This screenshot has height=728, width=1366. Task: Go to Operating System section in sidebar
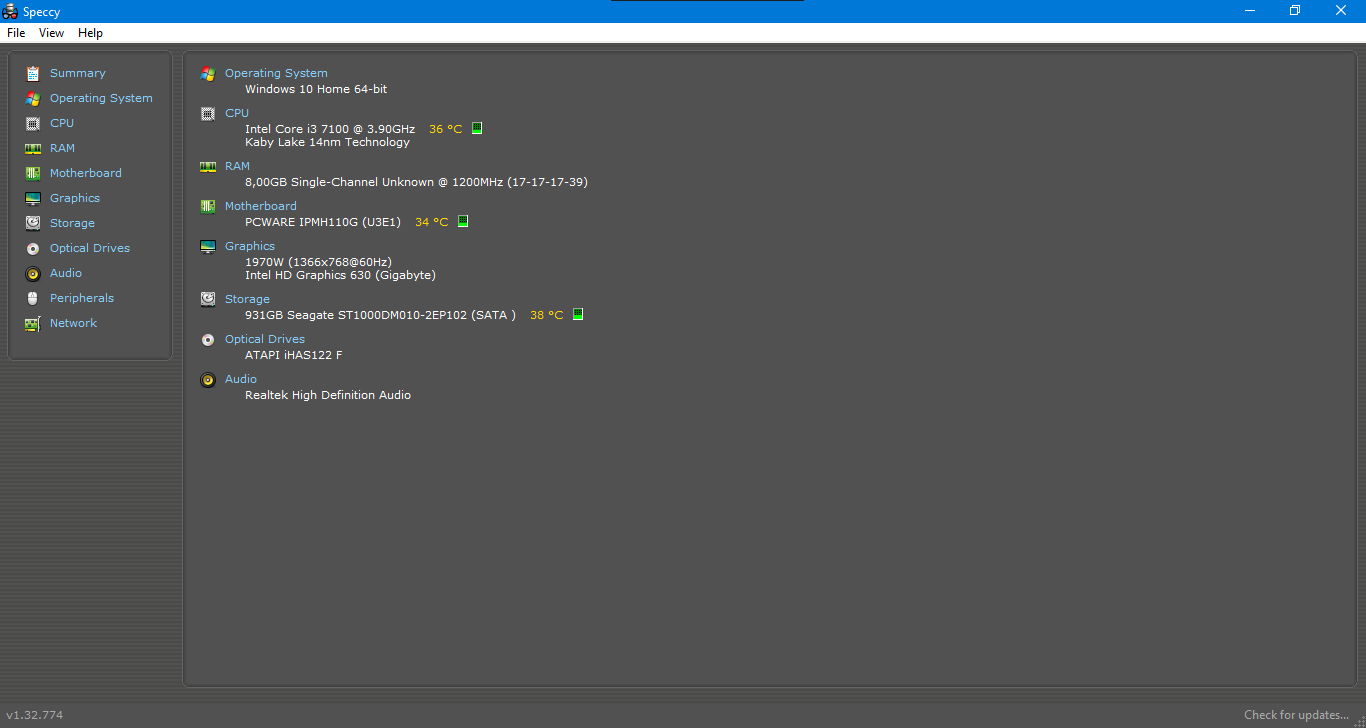[x=101, y=98]
